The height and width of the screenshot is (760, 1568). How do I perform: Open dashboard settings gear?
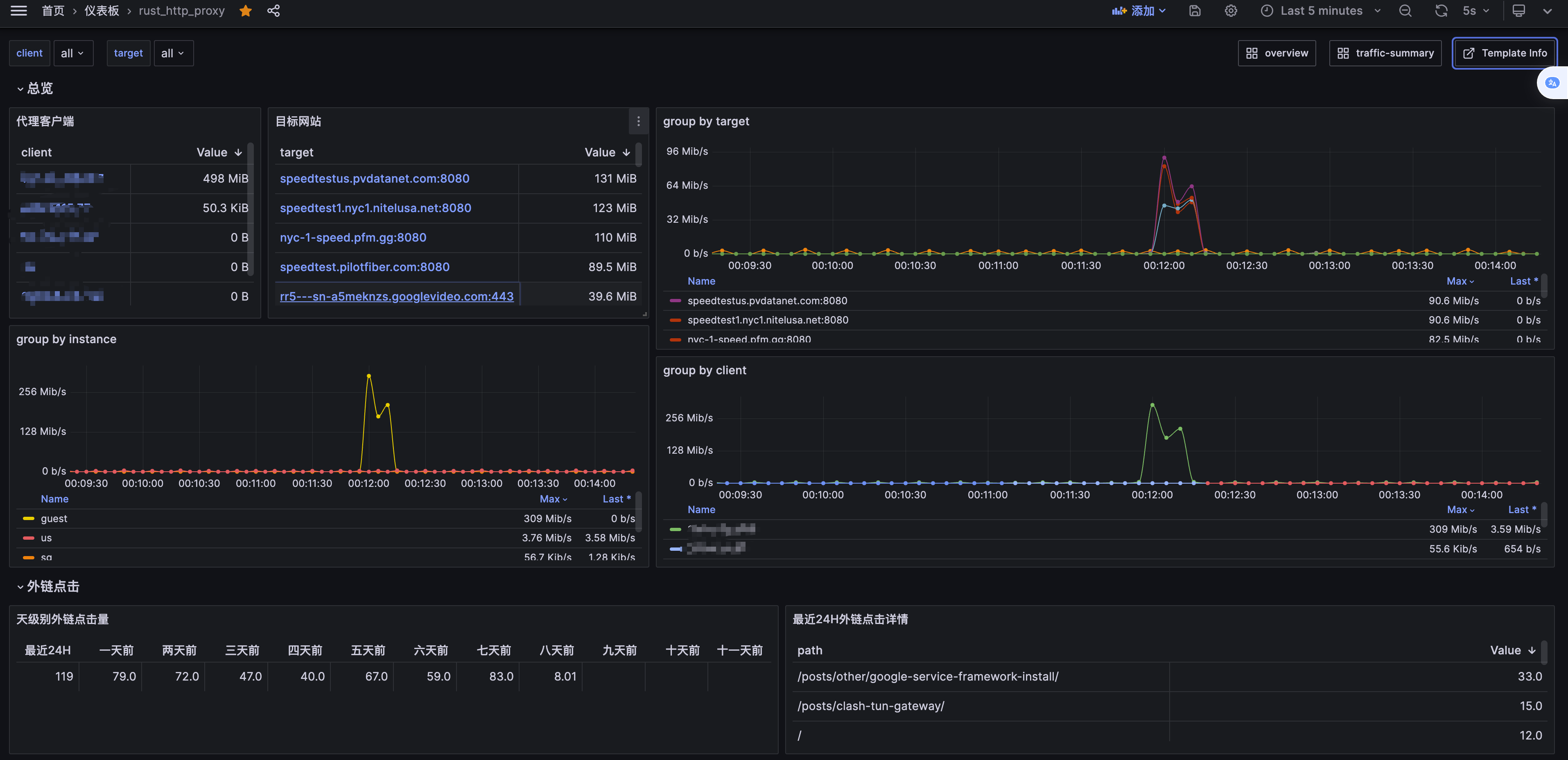point(1230,11)
